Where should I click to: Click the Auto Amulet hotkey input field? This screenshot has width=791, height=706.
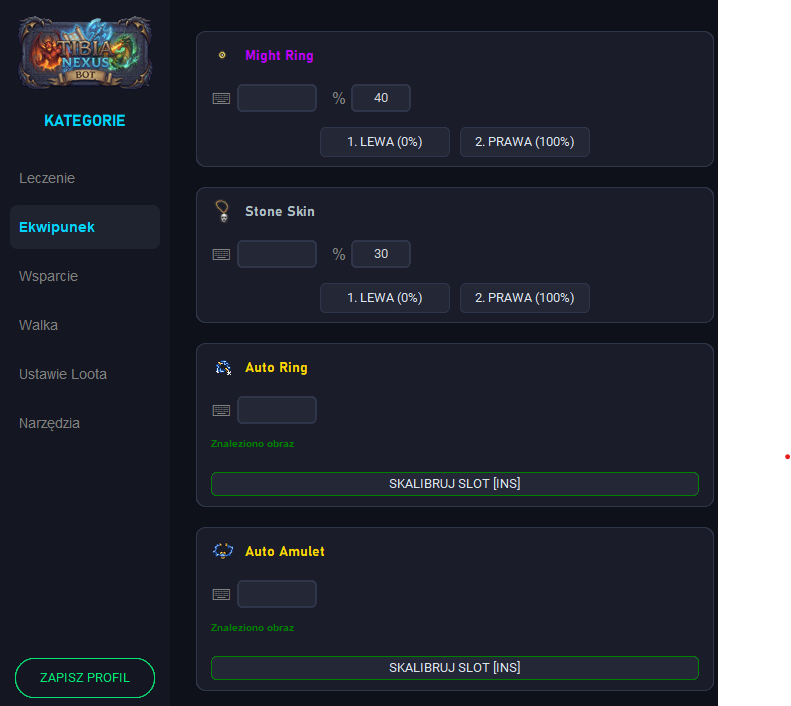pos(277,594)
